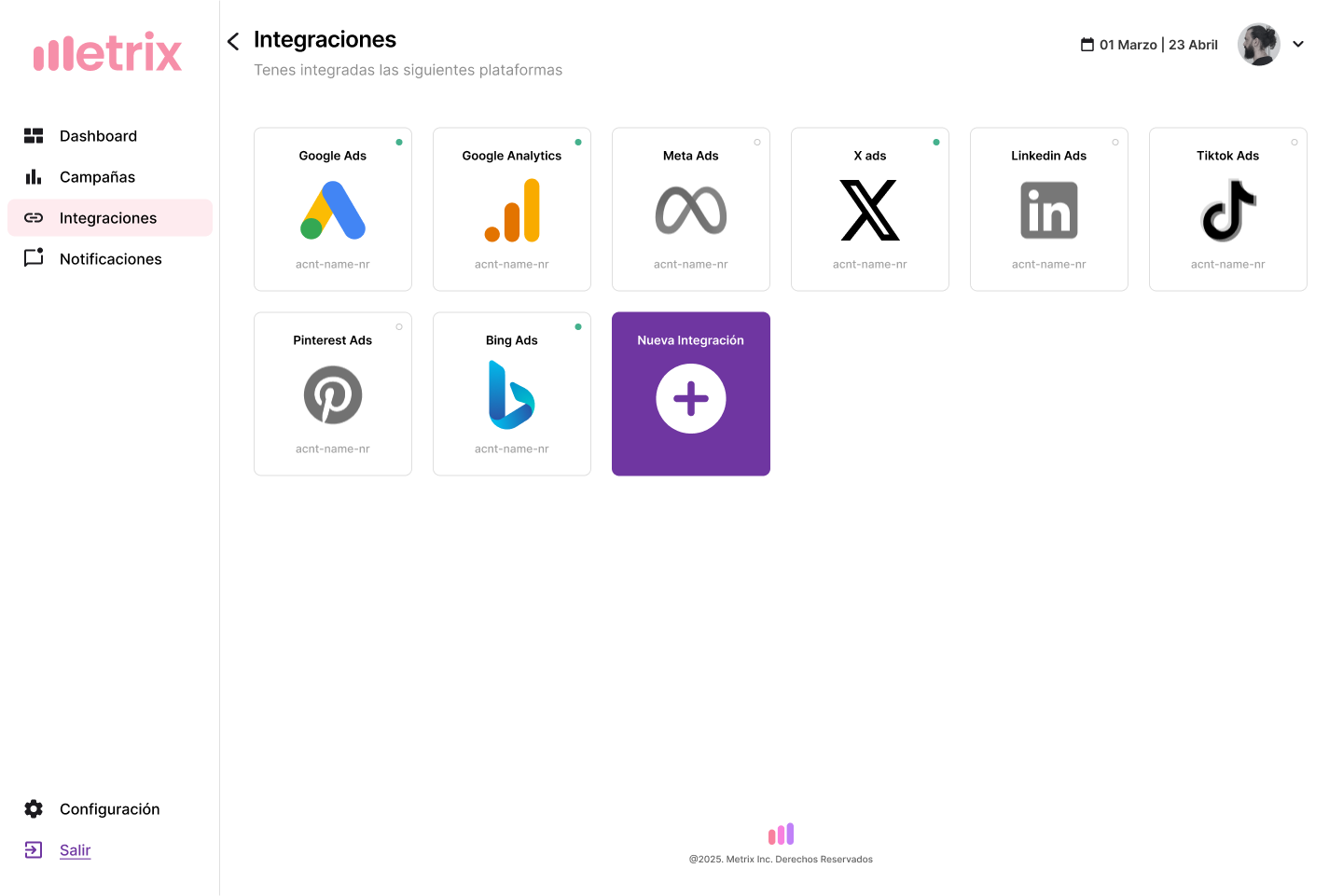Image resolution: width=1343 pixels, height=896 pixels.
Task: Open the Notificaciones menu item
Action: point(110,259)
